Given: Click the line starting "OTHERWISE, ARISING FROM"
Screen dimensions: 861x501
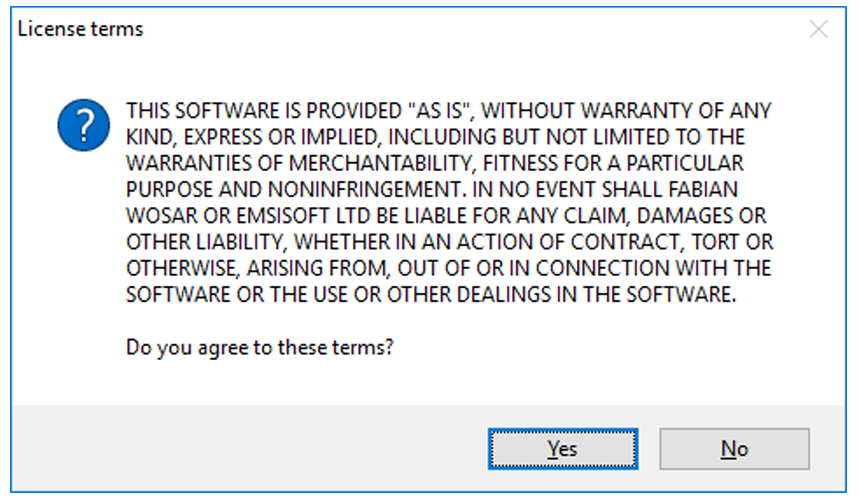Looking at the screenshot, I should (449, 268).
